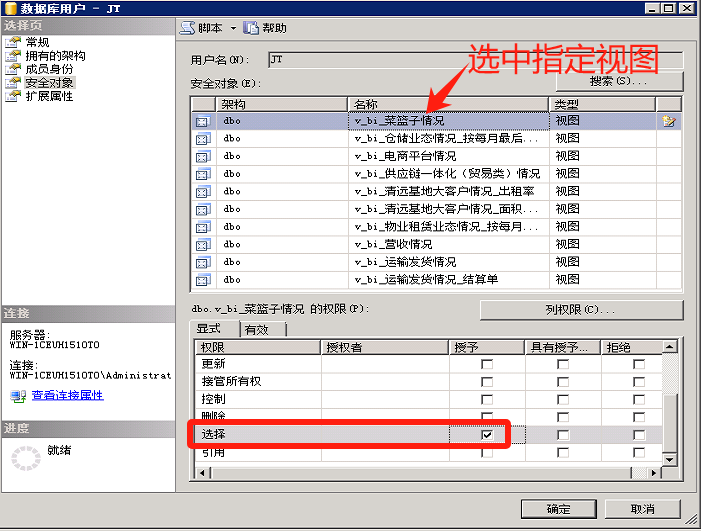Screen dimensions: 701x531
Task: Switch to the 有效 tab
Action: click(x=263, y=330)
